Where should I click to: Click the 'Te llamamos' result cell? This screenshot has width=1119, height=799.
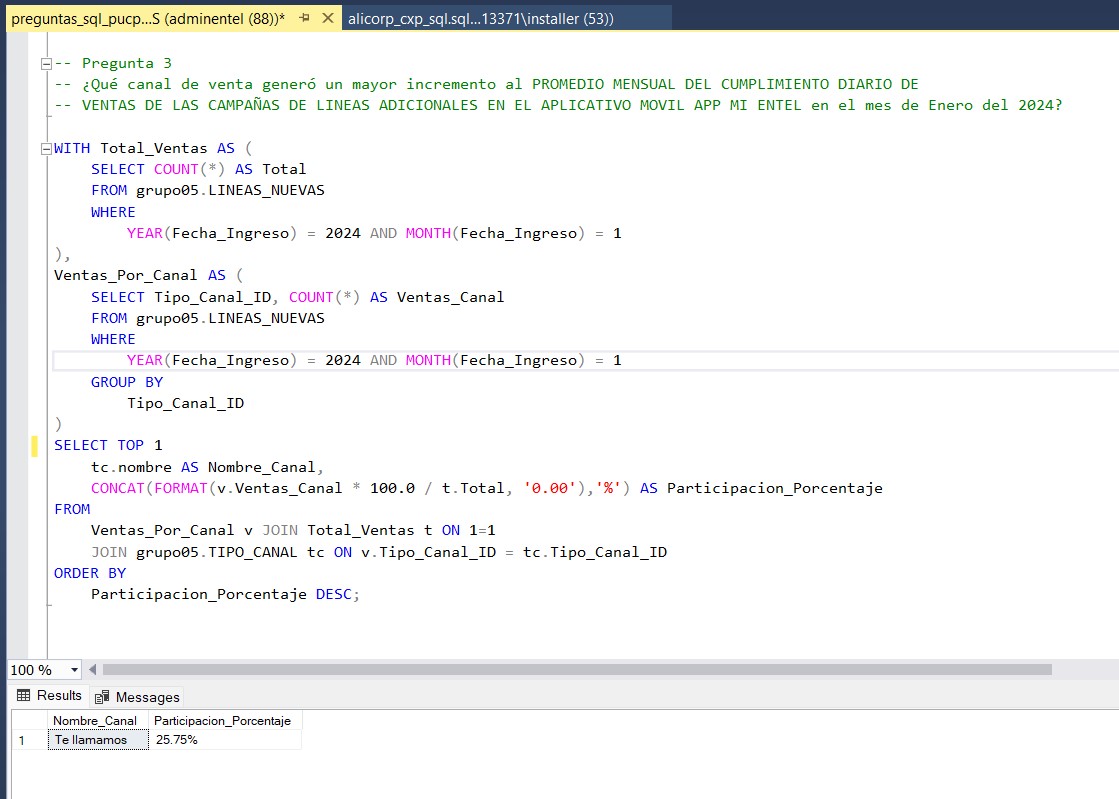click(96, 740)
